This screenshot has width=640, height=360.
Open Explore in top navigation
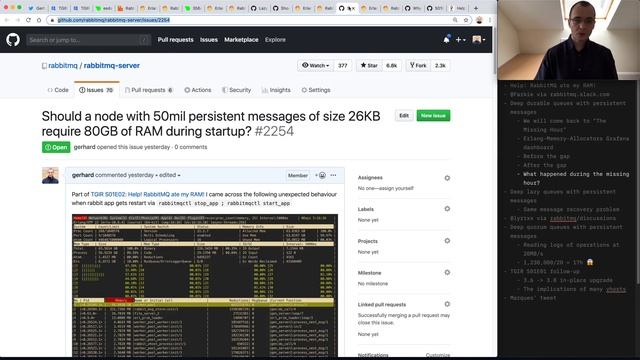(275, 40)
